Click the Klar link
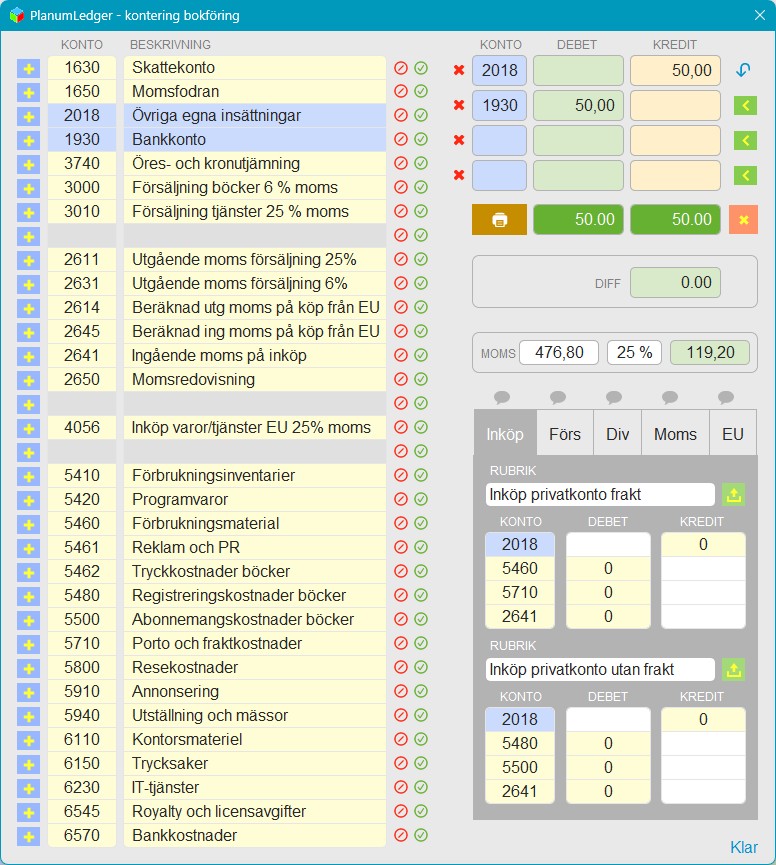This screenshot has width=776, height=865. pyautogui.click(x=743, y=847)
